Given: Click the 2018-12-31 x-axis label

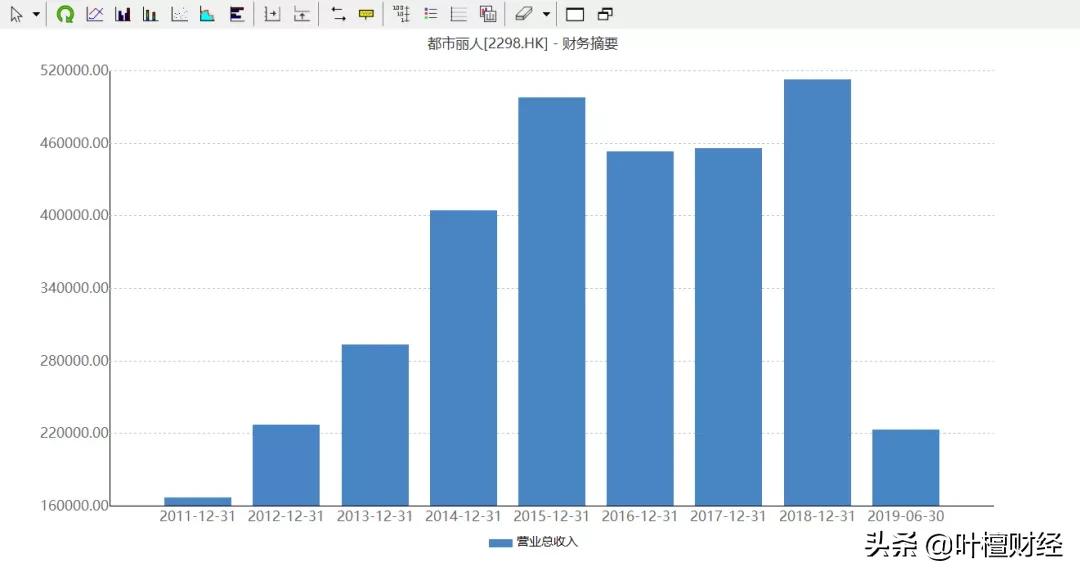Looking at the screenshot, I should [x=817, y=516].
